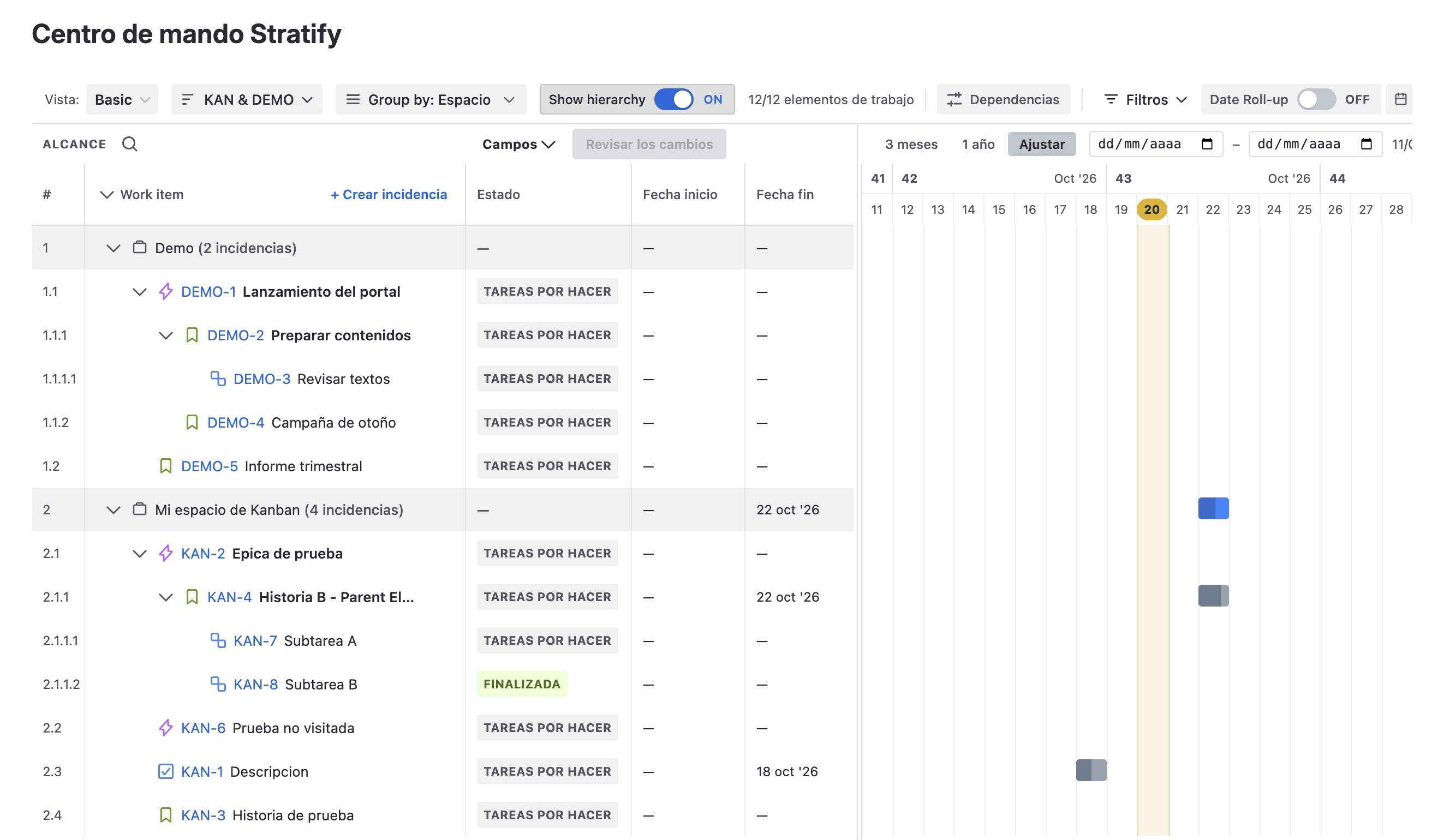Open the Vista Basic dropdown

[122, 99]
